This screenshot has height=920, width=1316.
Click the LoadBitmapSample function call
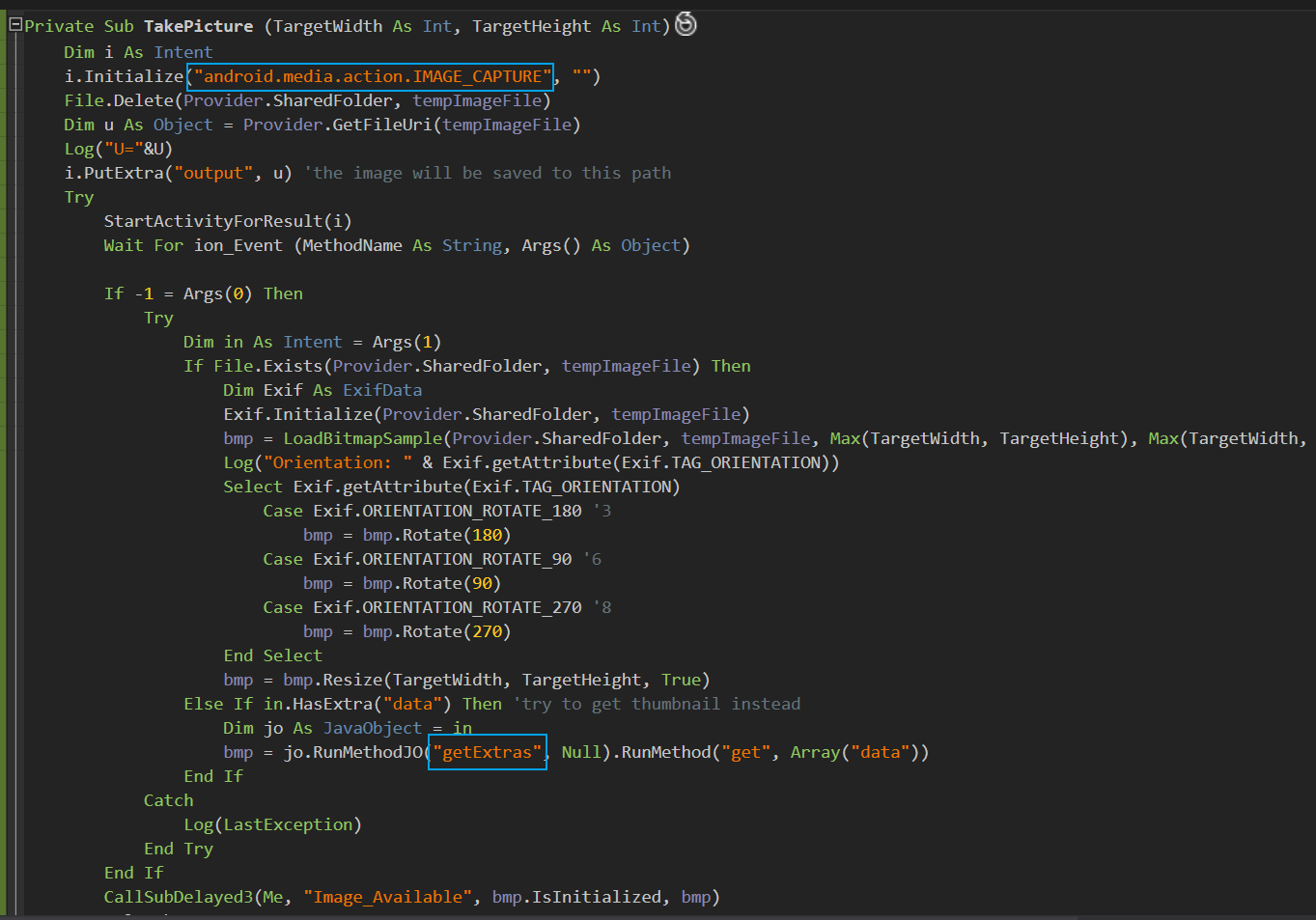click(362, 438)
